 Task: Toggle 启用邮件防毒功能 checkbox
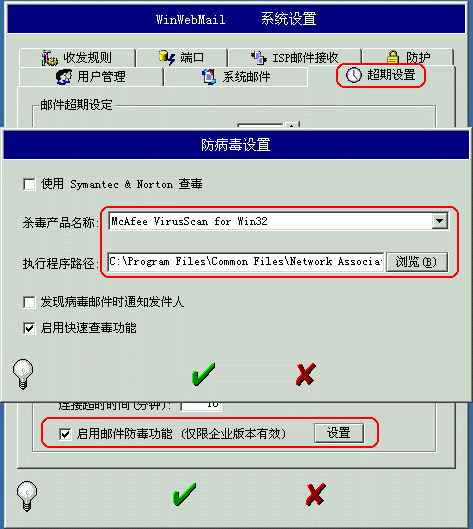pos(65,434)
